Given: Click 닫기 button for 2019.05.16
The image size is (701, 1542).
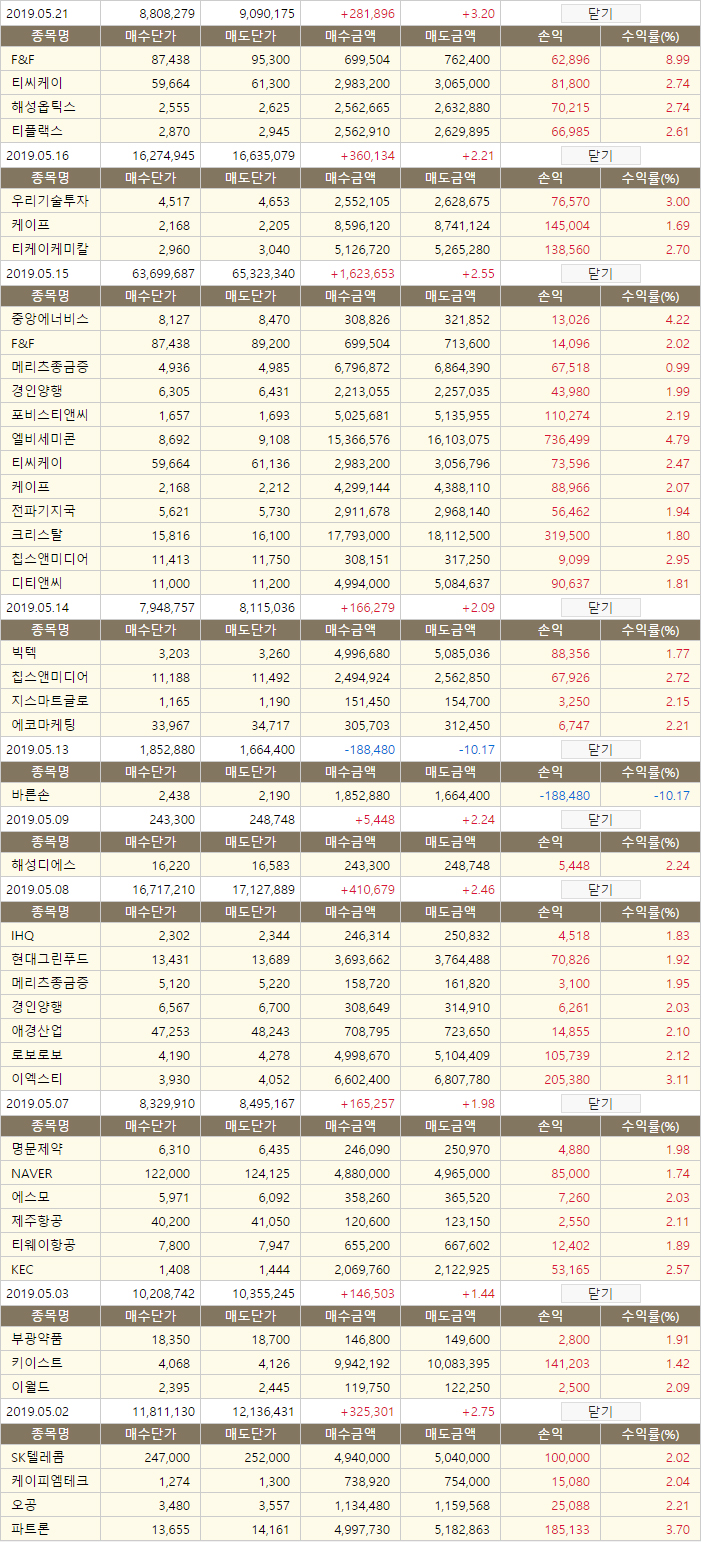Looking at the screenshot, I should 600,156.
